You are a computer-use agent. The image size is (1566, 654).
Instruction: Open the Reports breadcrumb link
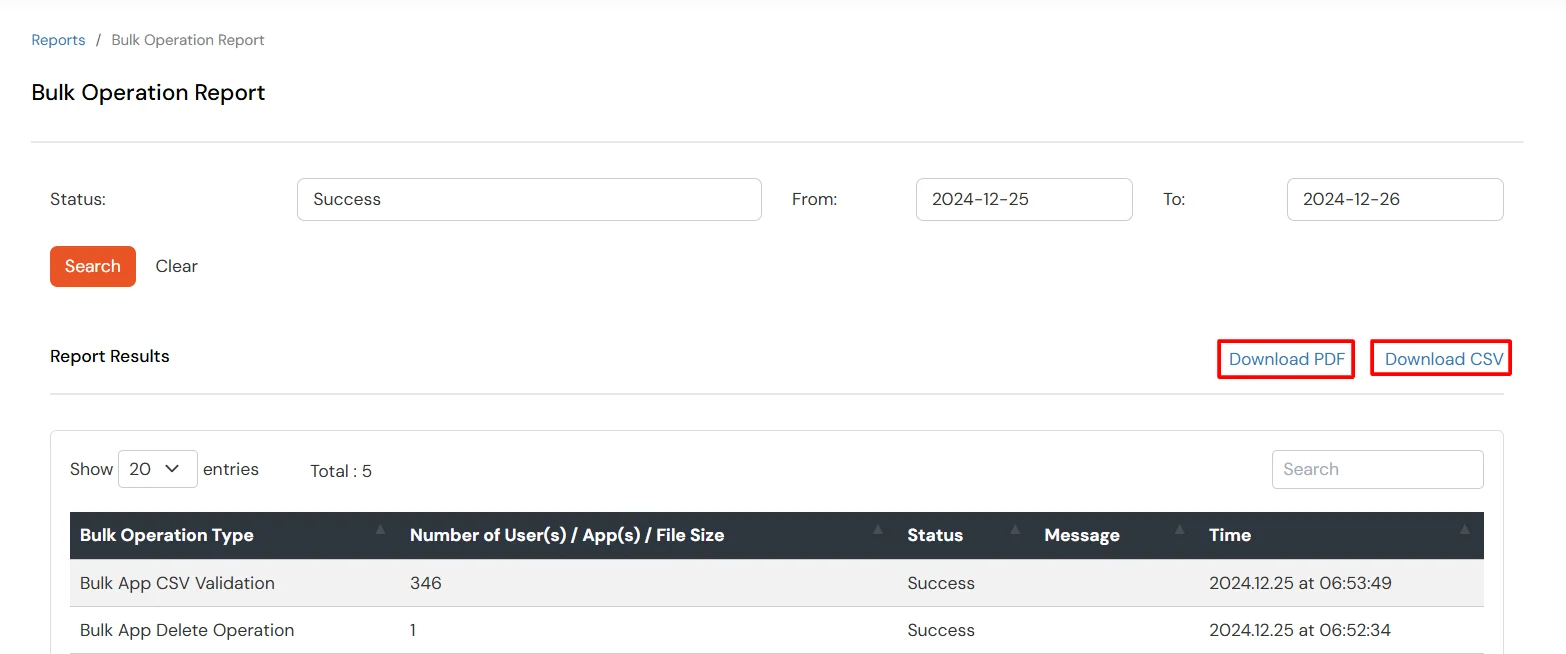coord(57,39)
